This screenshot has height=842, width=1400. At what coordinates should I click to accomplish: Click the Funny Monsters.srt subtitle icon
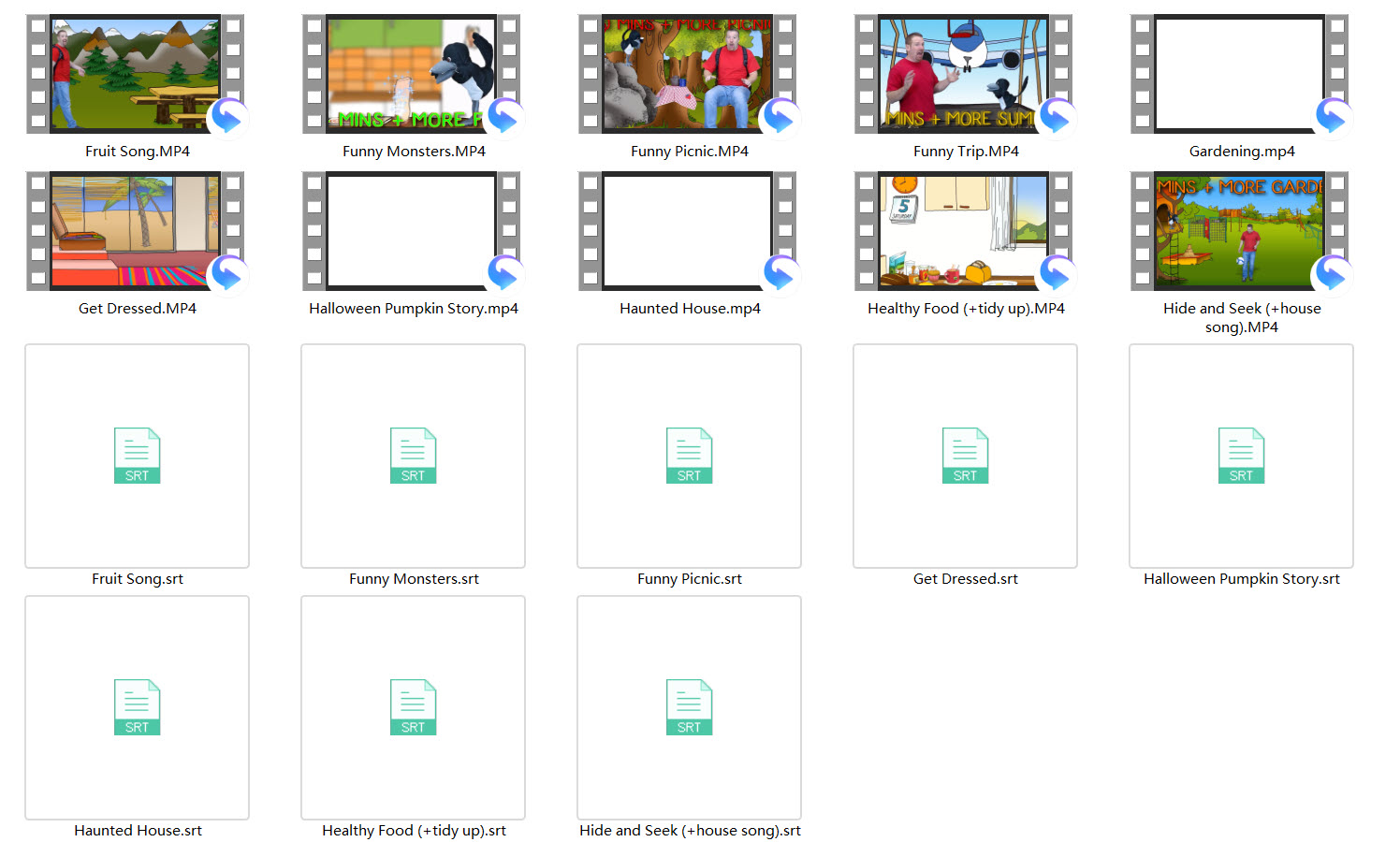pyautogui.click(x=413, y=456)
